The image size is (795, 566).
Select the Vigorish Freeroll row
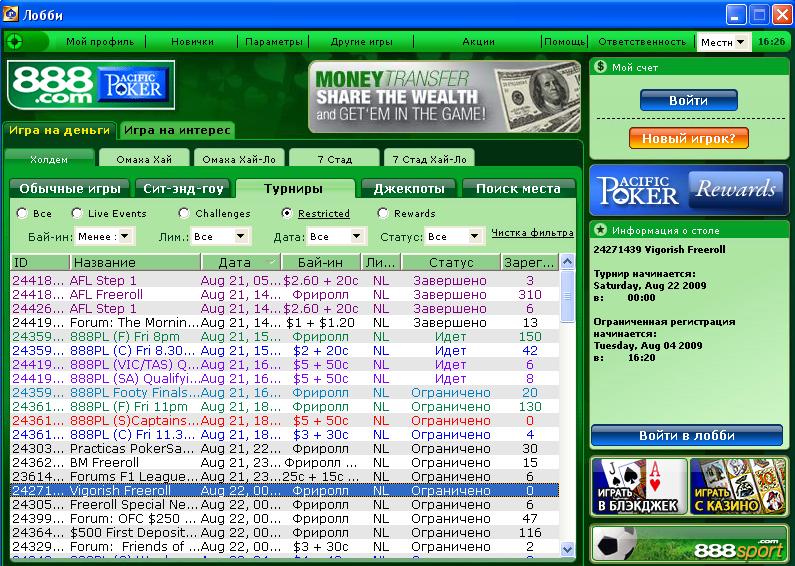[285, 491]
